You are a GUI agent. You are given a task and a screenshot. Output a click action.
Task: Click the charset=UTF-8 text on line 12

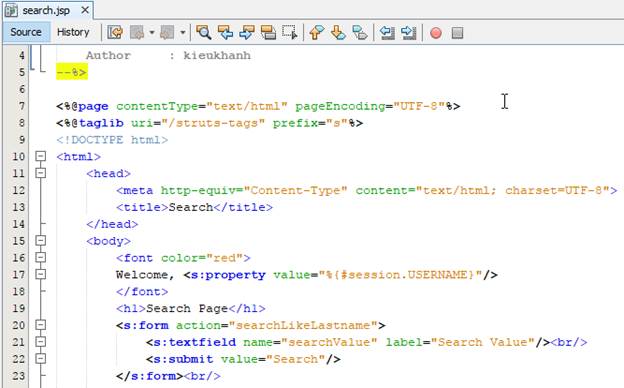[x=554, y=190]
